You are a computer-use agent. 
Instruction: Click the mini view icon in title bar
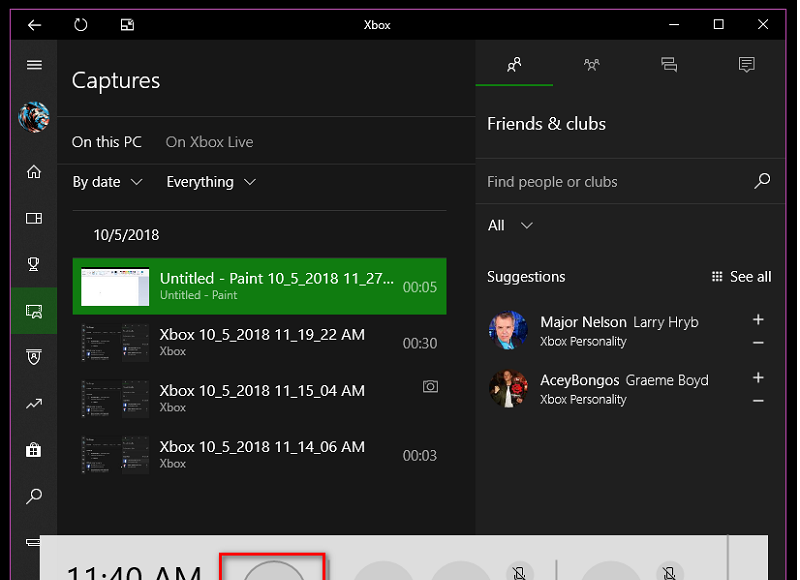coord(127,24)
